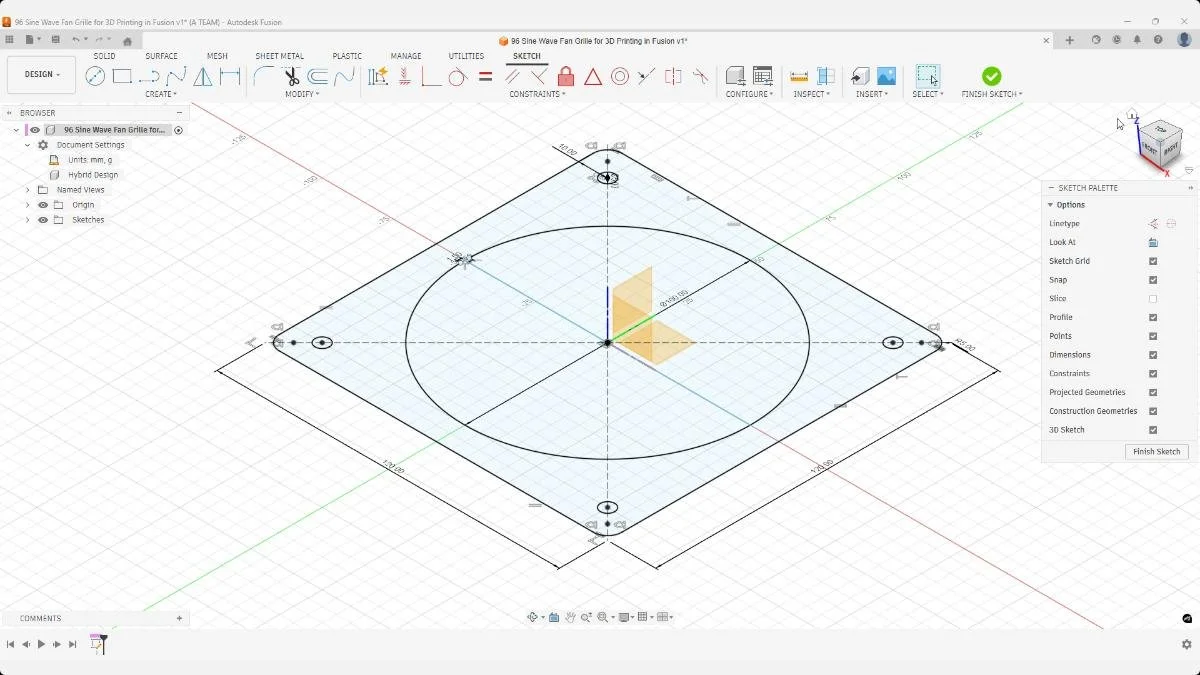Viewport: 1200px width, 675px height.
Task: Select the Trim tool (scissors icon)
Action: click(x=290, y=76)
